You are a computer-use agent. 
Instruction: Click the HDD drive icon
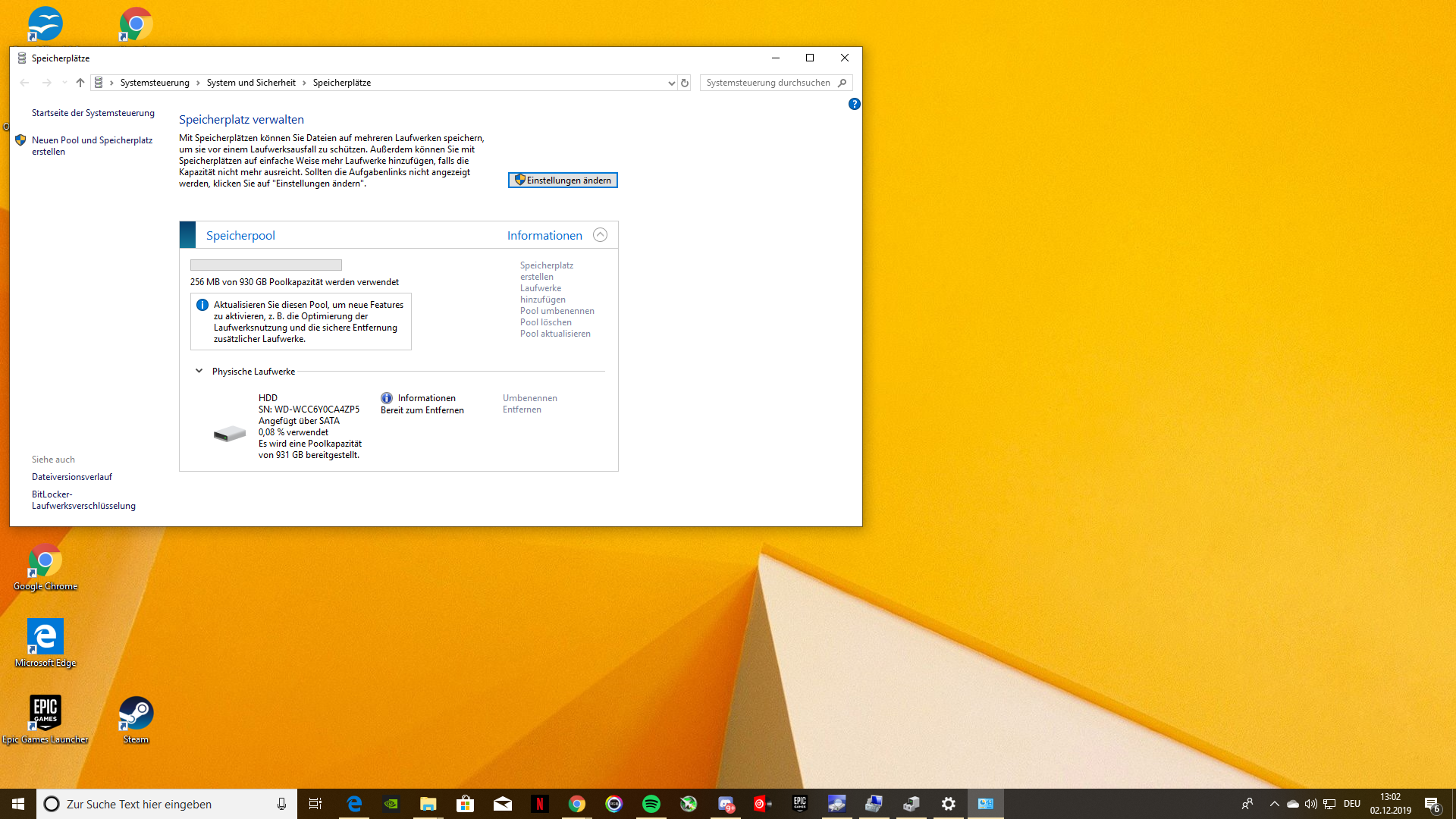tap(229, 434)
